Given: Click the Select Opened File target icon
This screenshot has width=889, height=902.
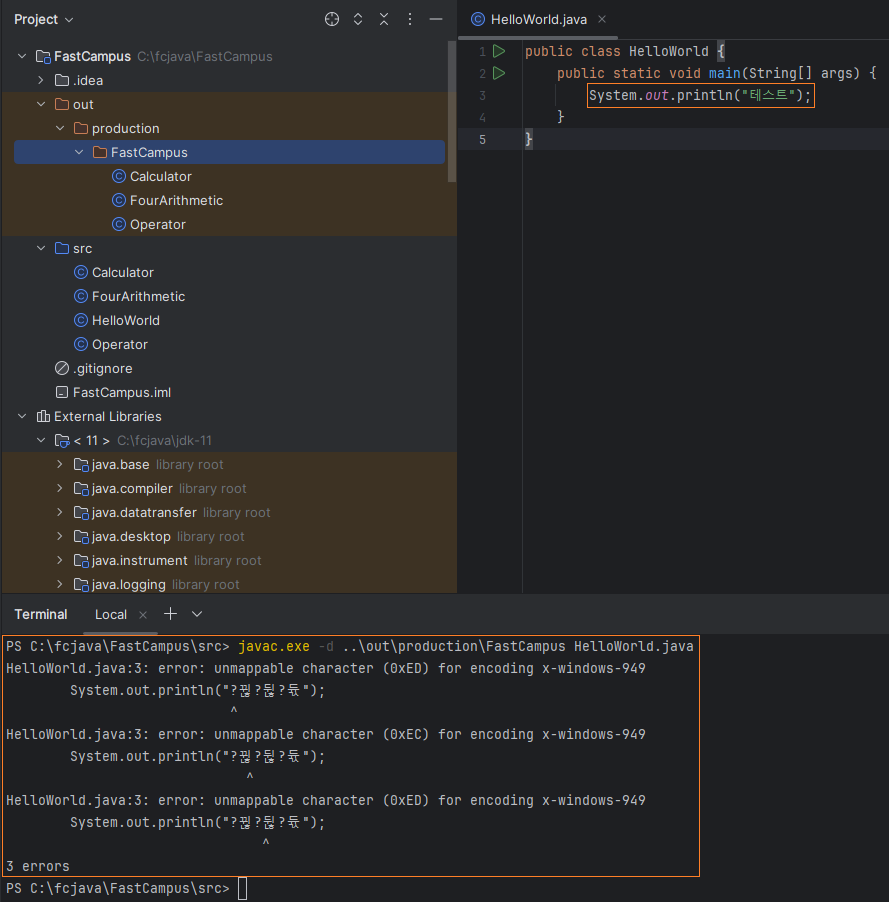Looking at the screenshot, I should click(332, 19).
